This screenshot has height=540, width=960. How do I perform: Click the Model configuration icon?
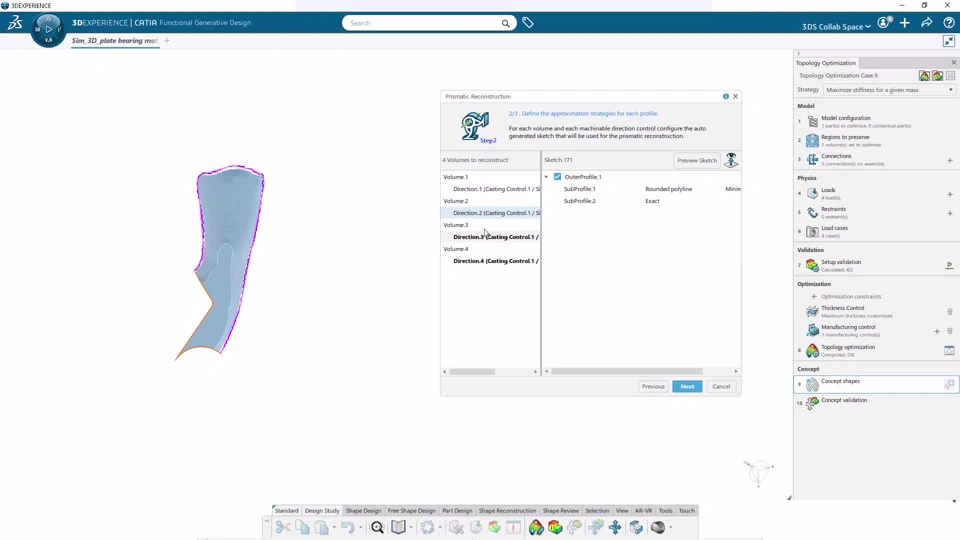pyautogui.click(x=812, y=121)
